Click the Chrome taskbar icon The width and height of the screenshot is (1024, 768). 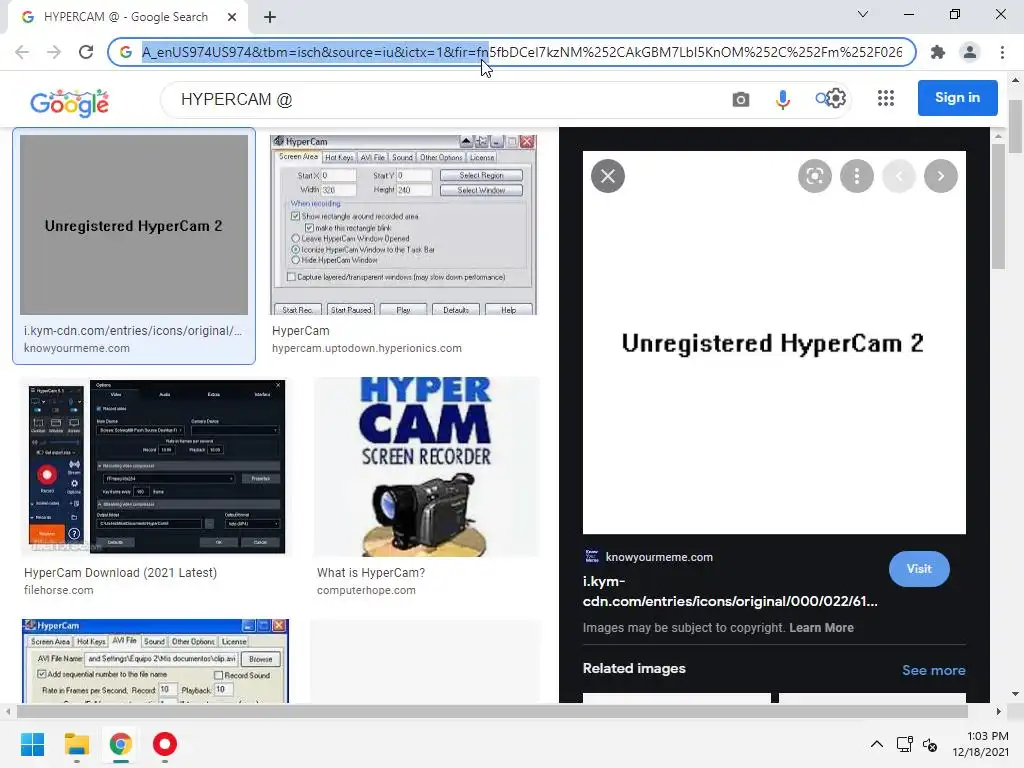click(x=121, y=744)
